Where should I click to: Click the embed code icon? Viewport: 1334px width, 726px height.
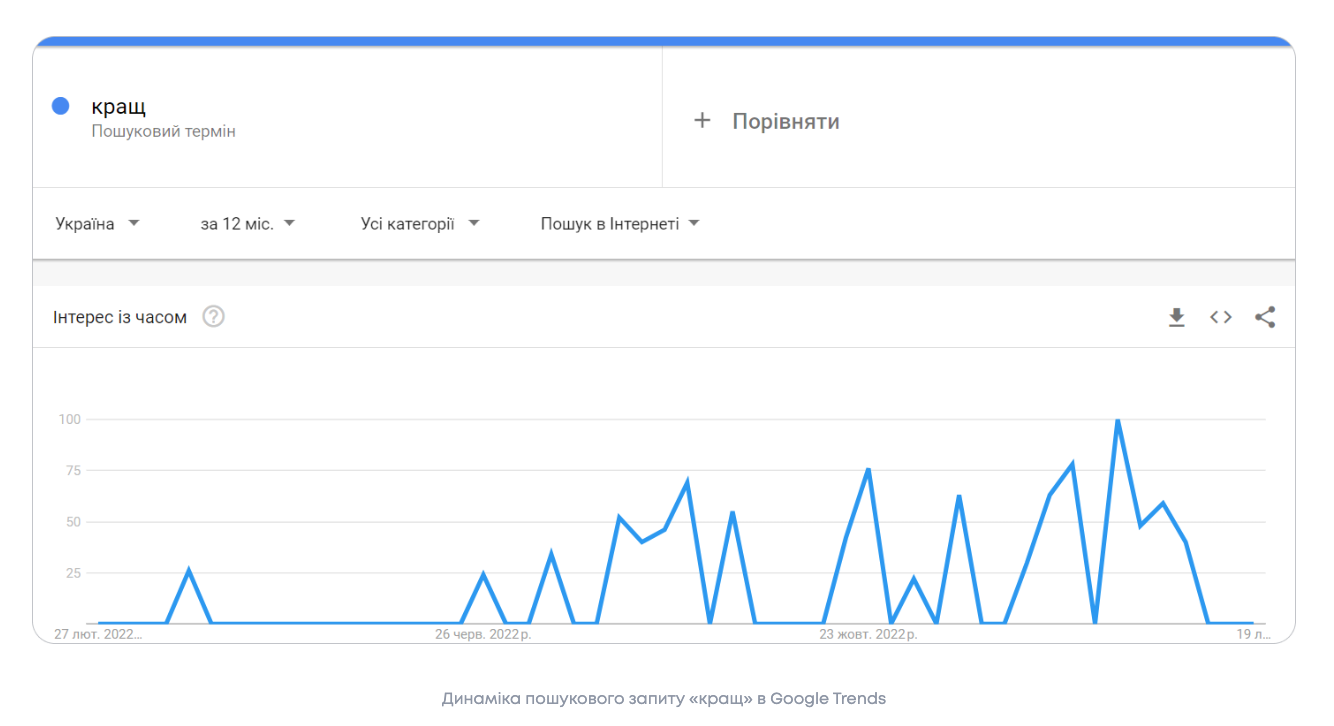[1221, 317]
